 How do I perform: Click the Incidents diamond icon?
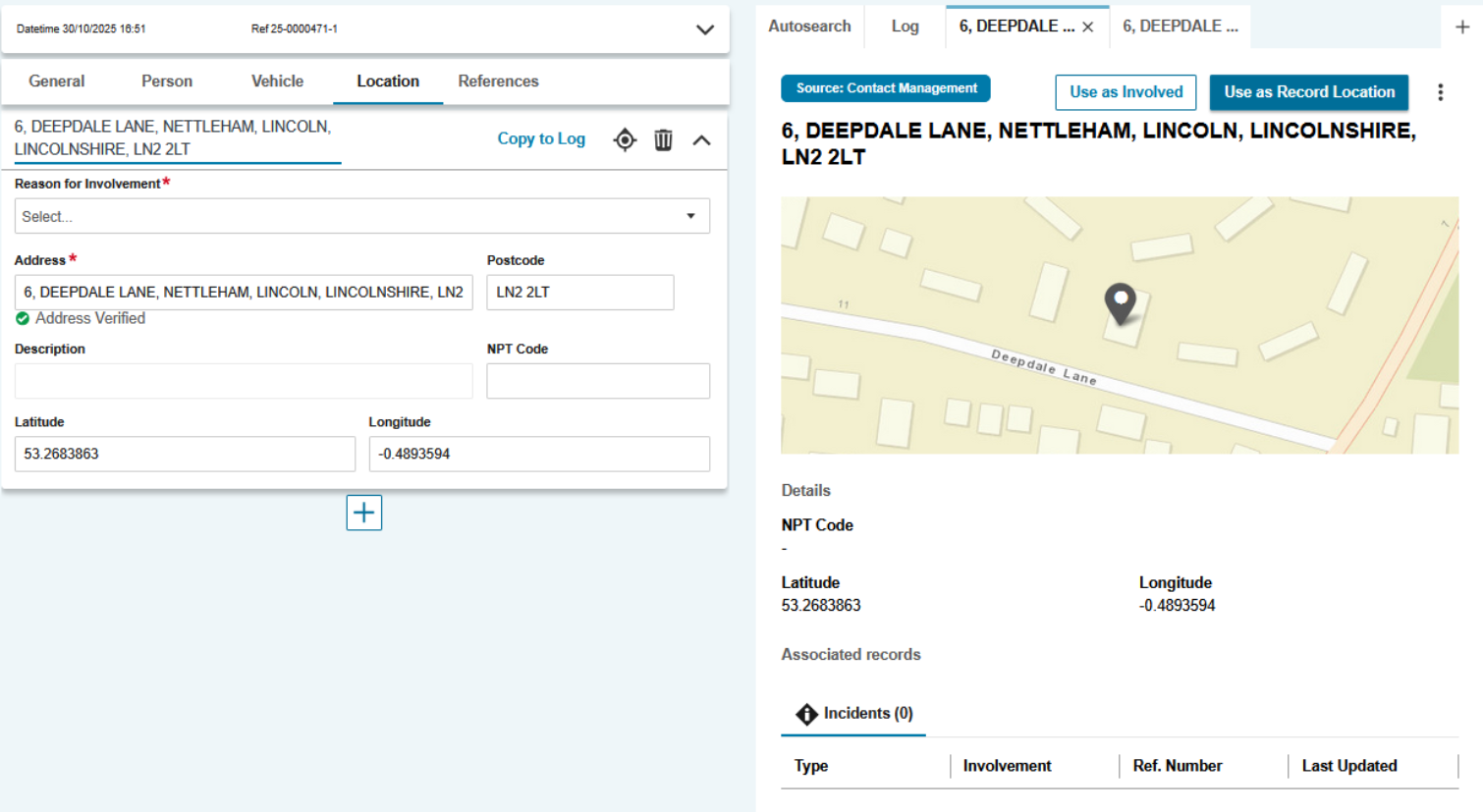pyautogui.click(x=806, y=714)
